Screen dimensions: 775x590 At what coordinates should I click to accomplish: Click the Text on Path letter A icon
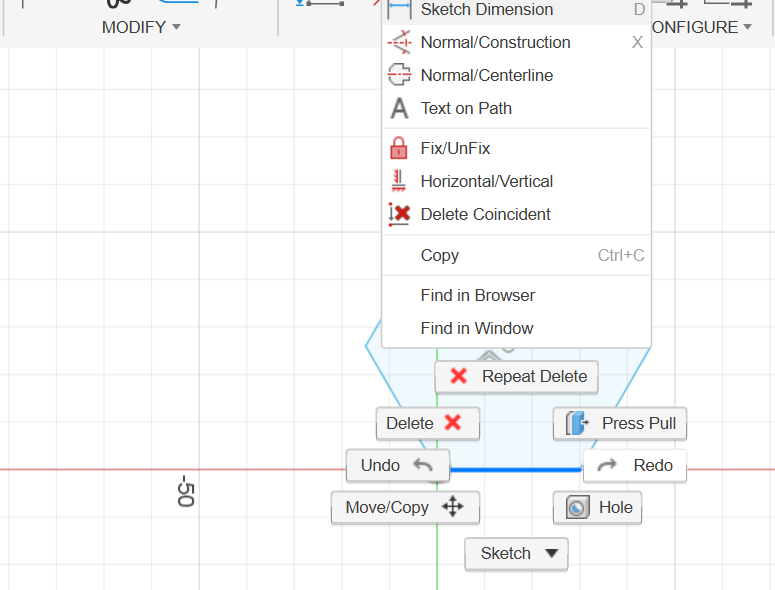(399, 108)
